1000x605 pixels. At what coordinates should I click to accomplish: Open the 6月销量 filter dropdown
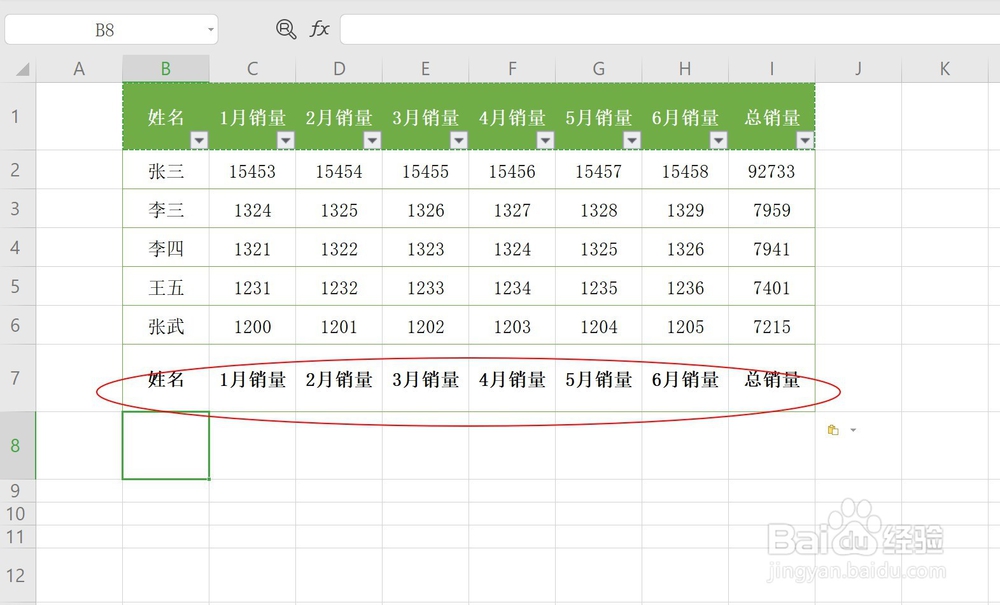tap(718, 140)
